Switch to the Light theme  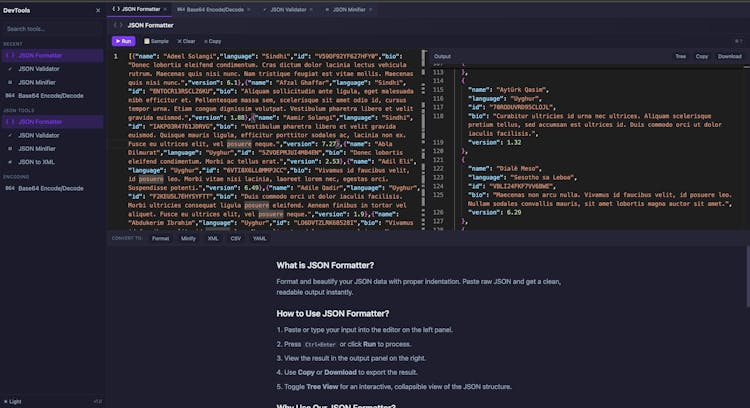coord(14,400)
